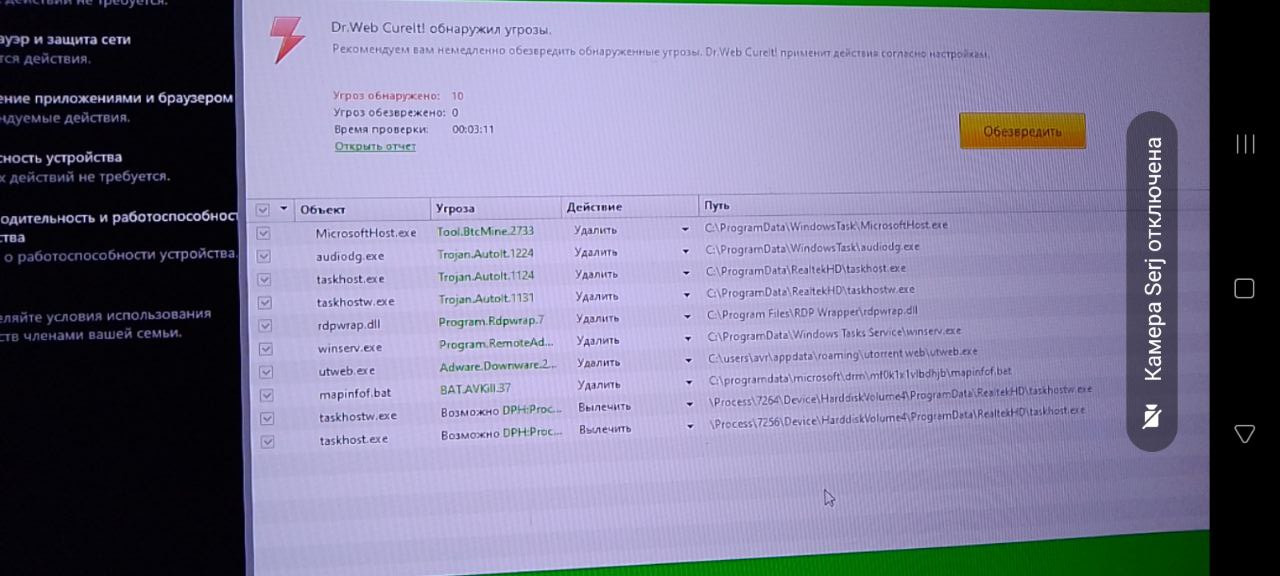
Task: Sort by the Путь column header
Action: click(717, 205)
